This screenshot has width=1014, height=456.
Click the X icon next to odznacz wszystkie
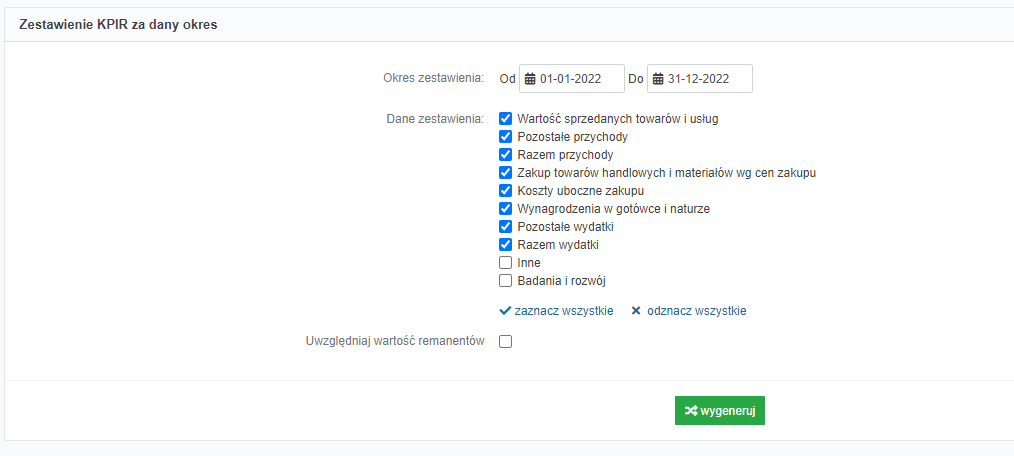(x=636, y=310)
